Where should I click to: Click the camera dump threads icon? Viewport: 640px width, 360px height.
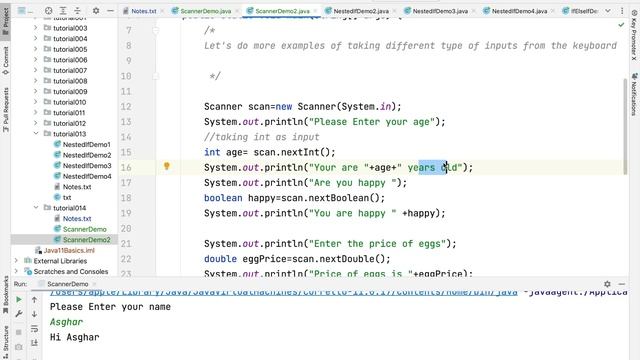click(19, 347)
